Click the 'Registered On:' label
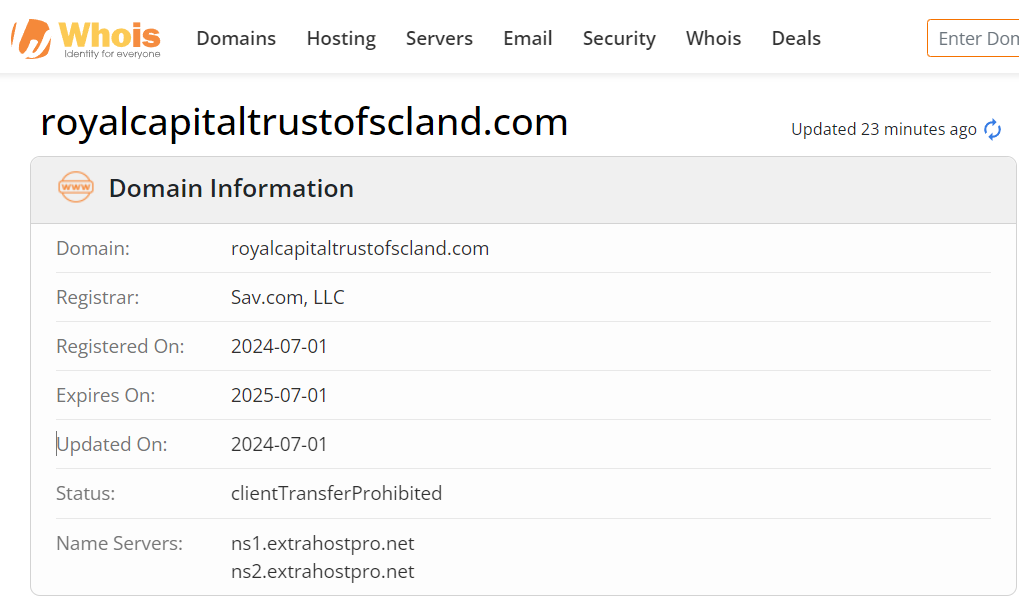 [120, 347]
